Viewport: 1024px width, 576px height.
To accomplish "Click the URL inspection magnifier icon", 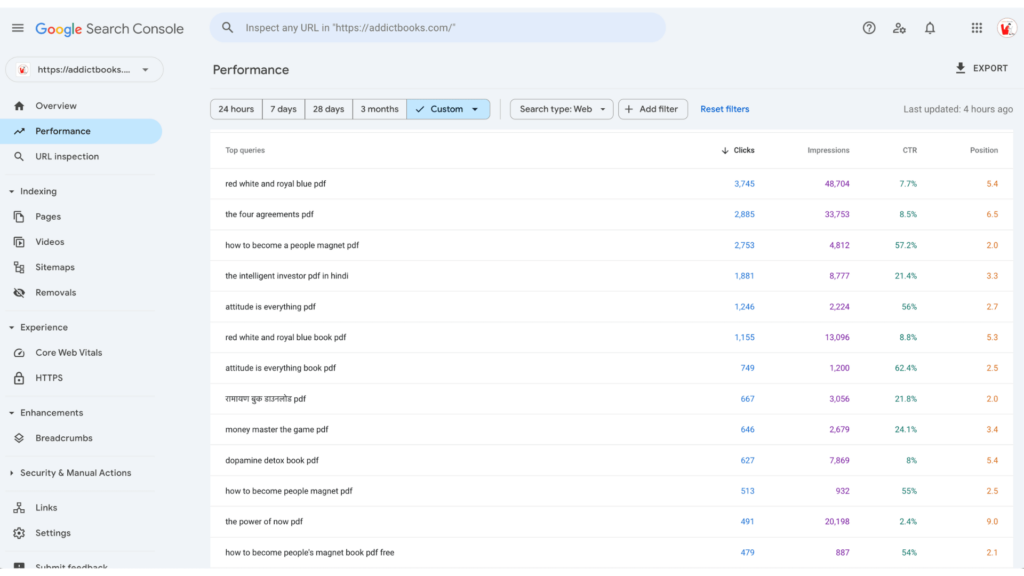I will click(x=19, y=157).
